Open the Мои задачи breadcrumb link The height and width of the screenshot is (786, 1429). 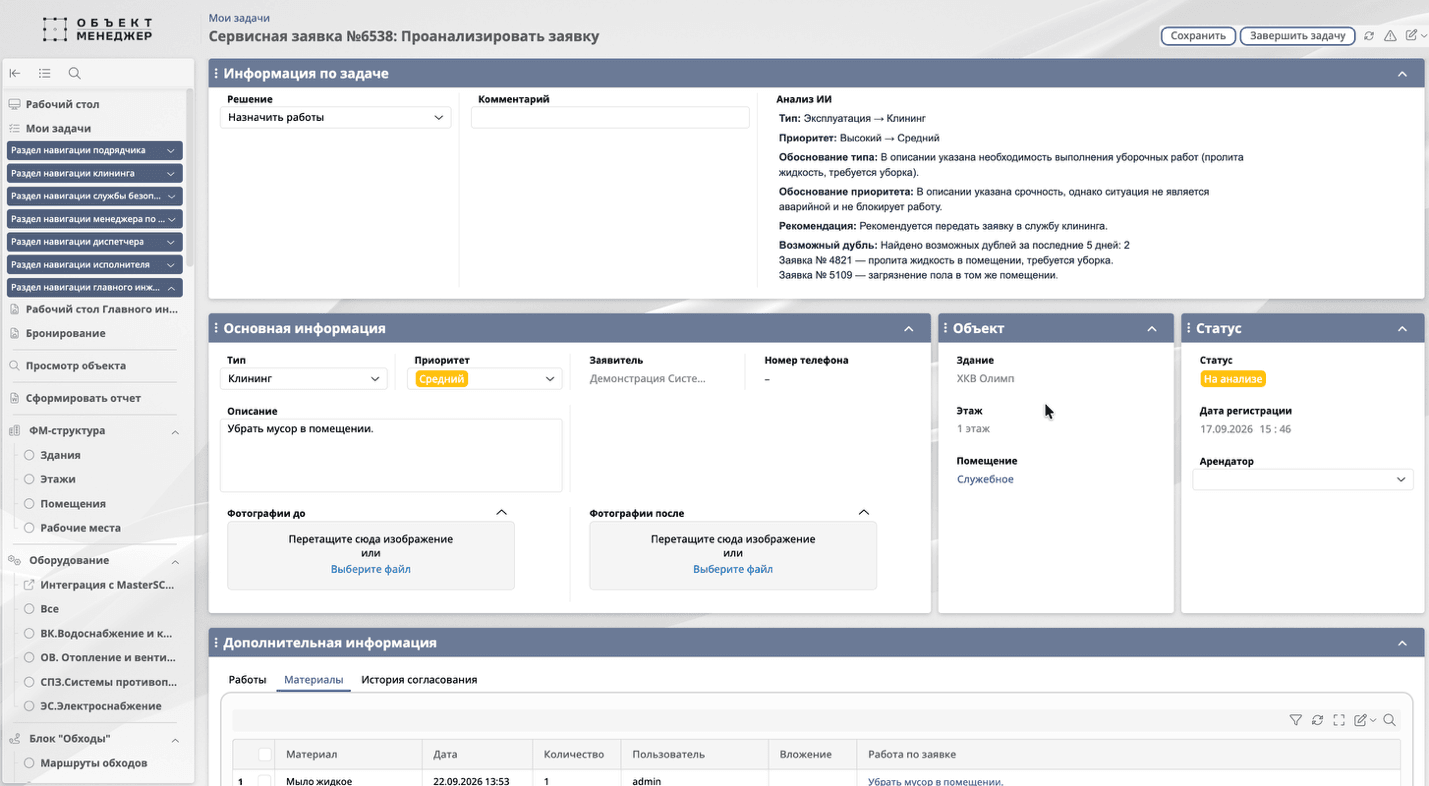[x=239, y=18]
